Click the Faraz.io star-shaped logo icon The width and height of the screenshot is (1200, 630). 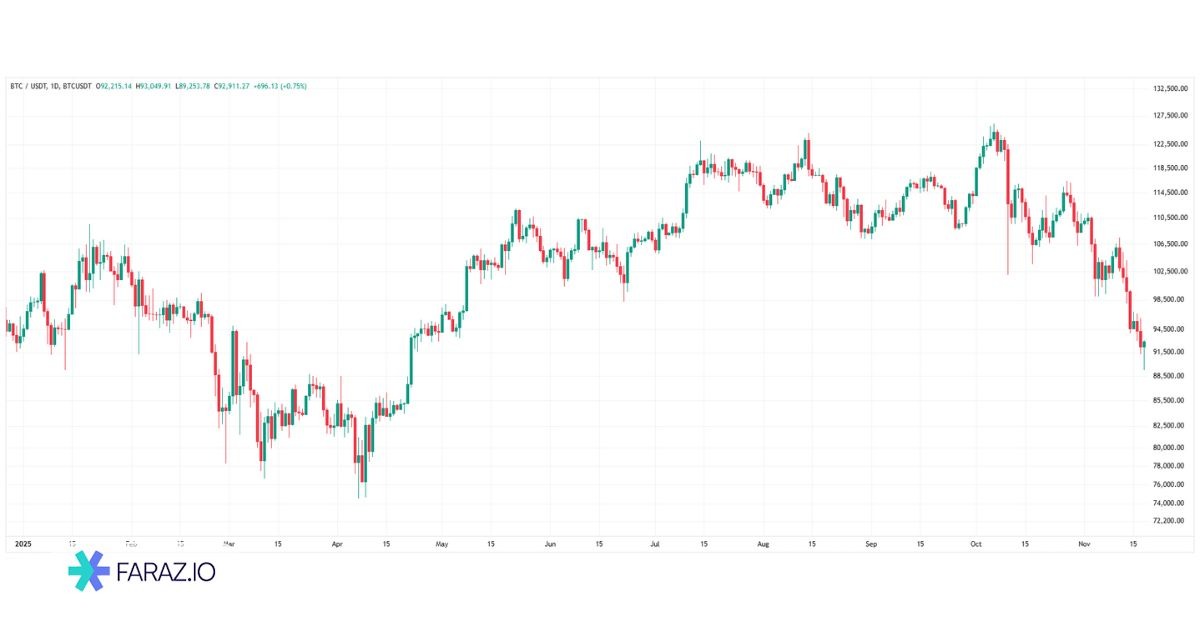click(x=88, y=573)
